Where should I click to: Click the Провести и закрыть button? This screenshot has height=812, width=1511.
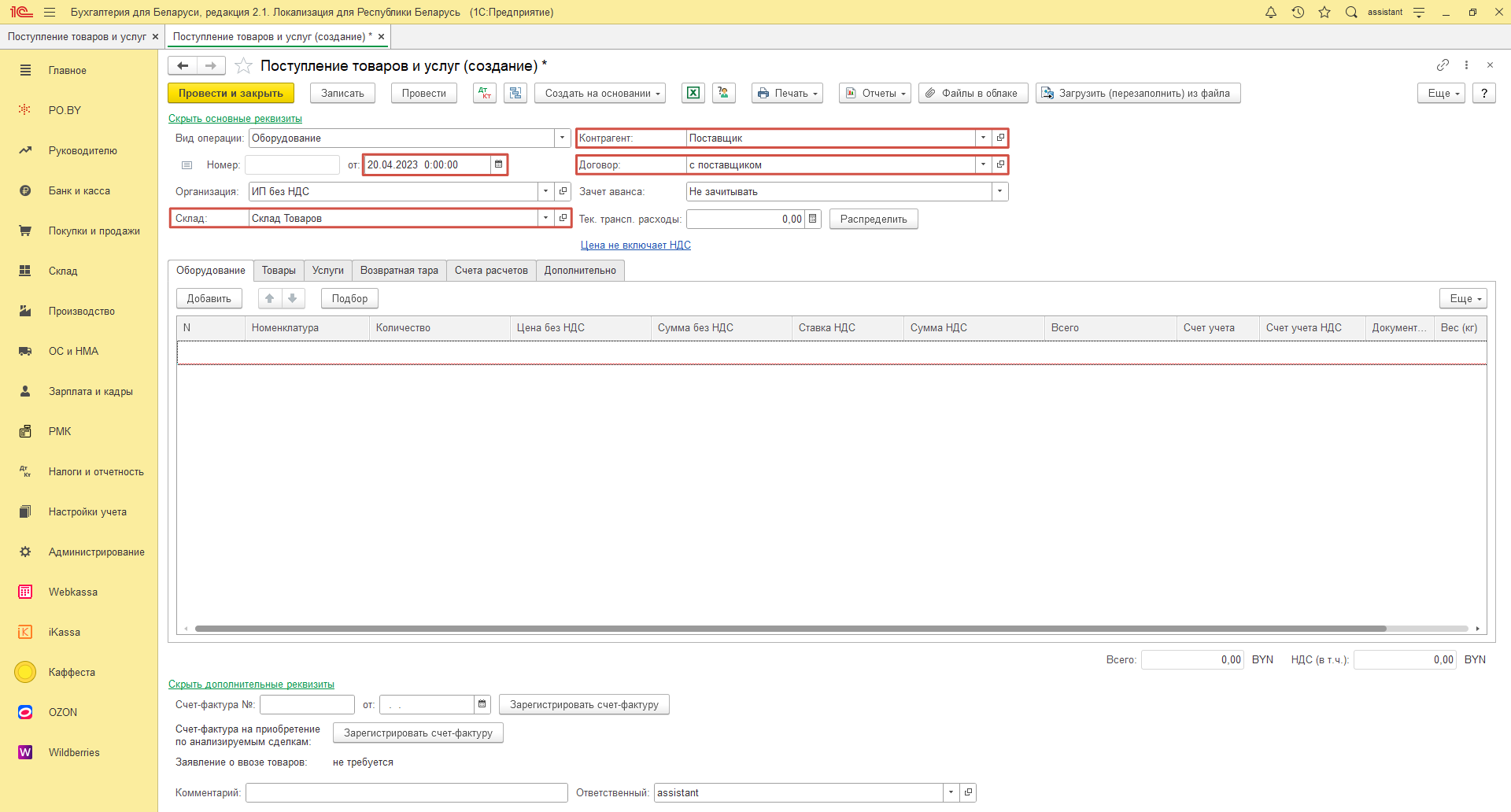click(231, 93)
